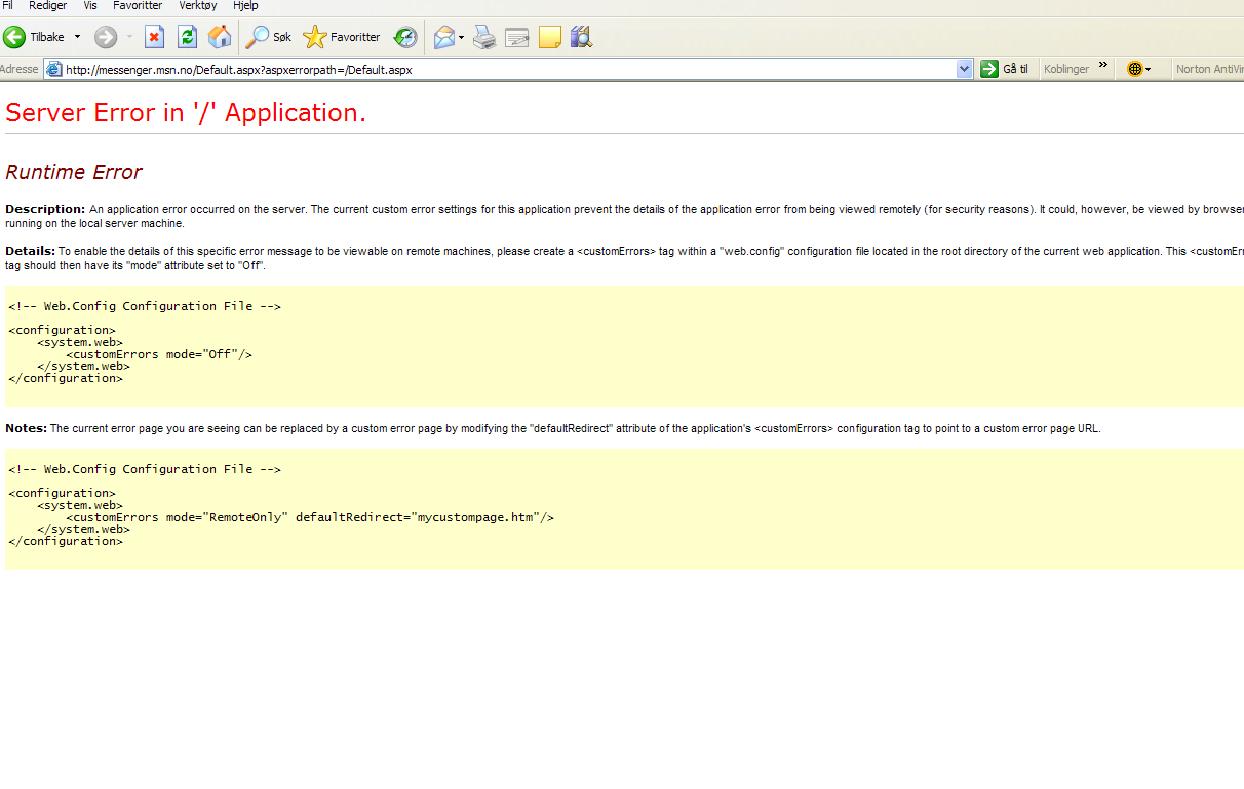Refresh the page with green arrows icon
The image size is (1244, 789).
coord(187,38)
